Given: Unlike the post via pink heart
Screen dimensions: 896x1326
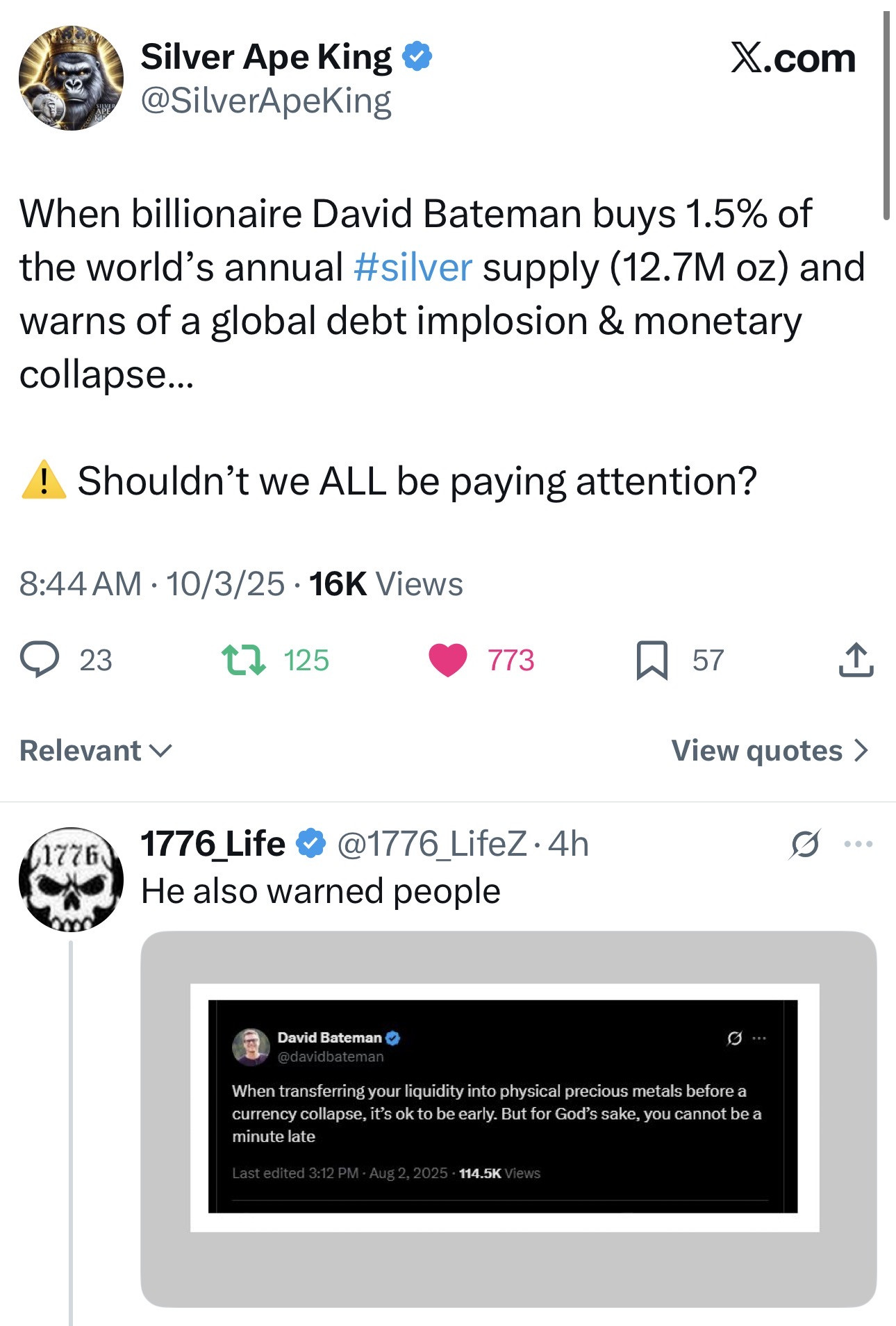Looking at the screenshot, I should (x=448, y=660).
